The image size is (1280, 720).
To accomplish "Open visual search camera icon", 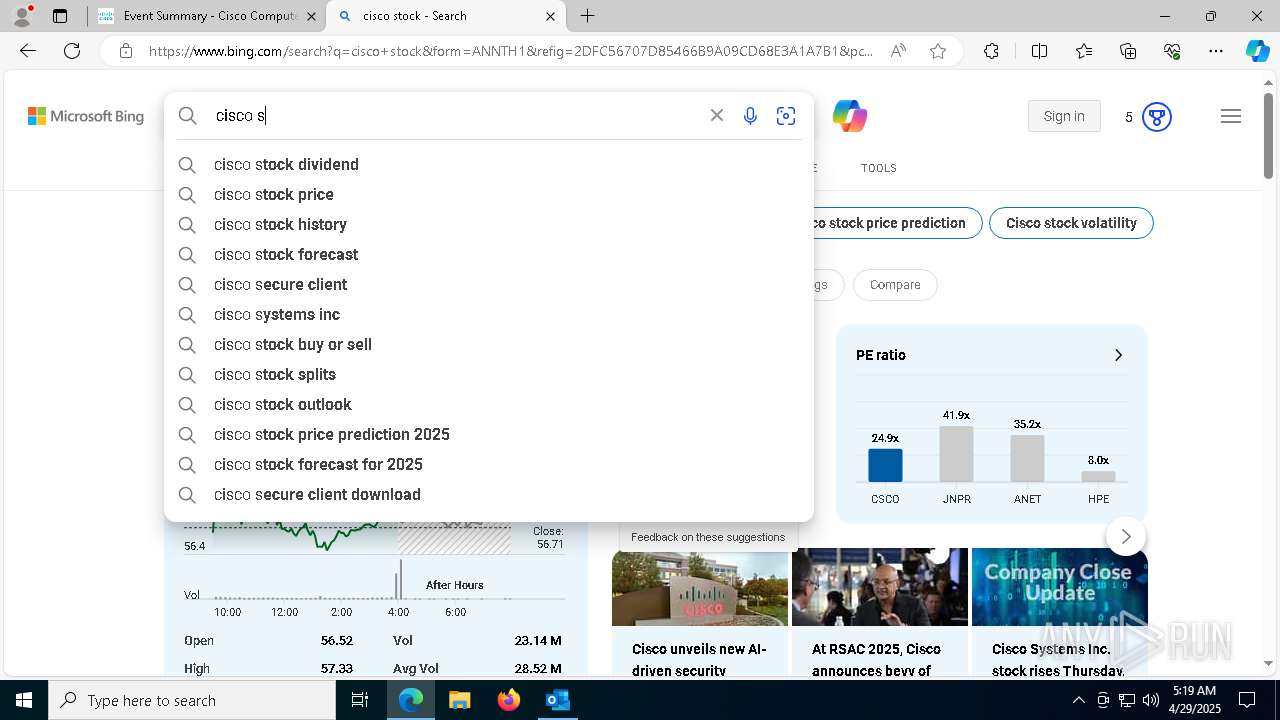I will pyautogui.click(x=786, y=116).
